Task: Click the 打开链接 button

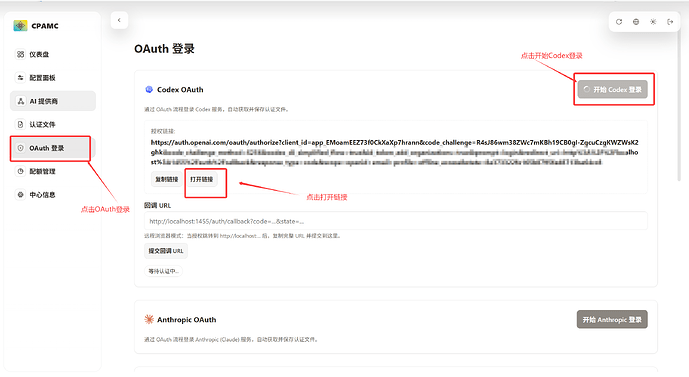Action: click(202, 179)
